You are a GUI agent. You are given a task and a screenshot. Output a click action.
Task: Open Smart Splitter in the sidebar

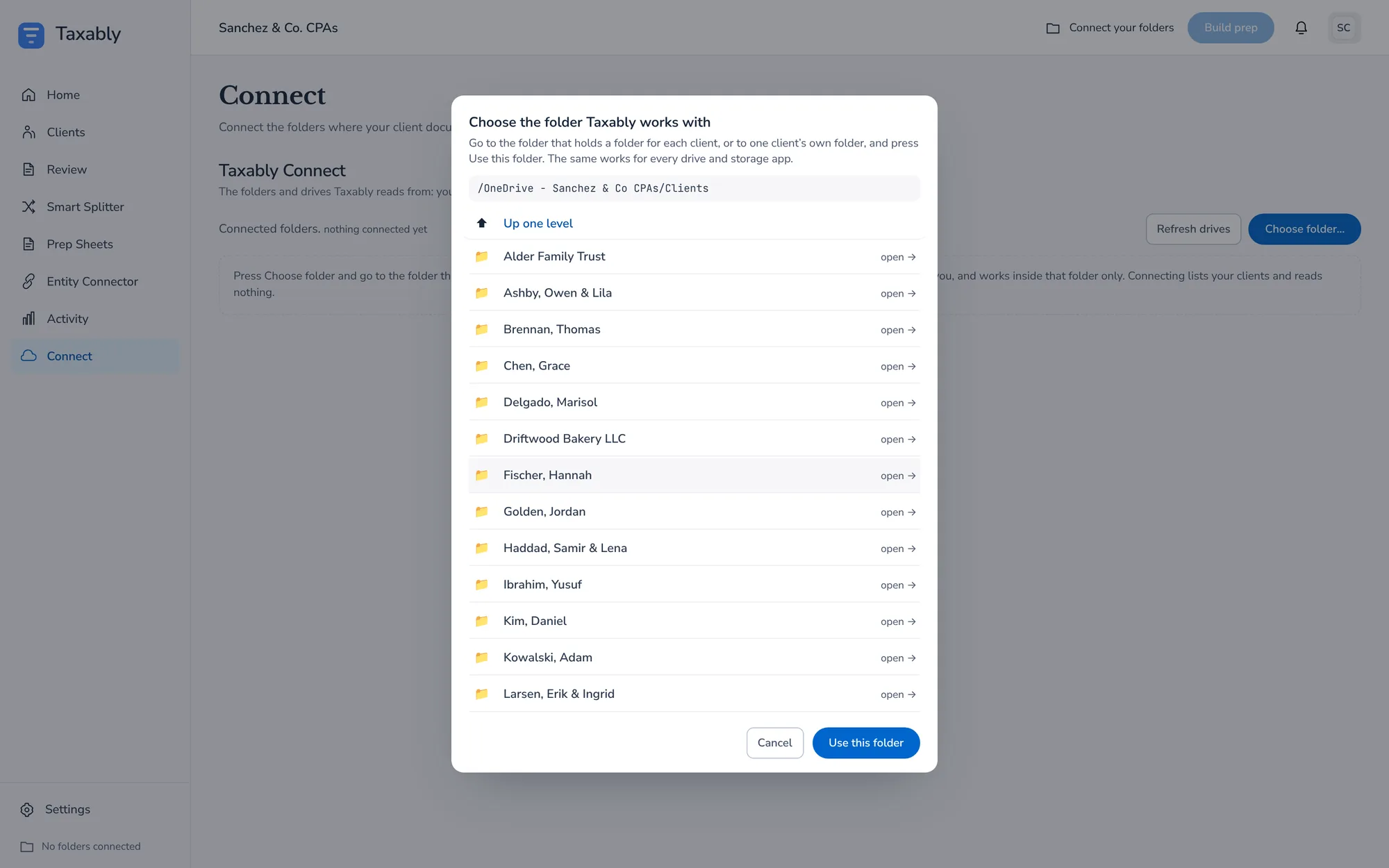(95, 207)
